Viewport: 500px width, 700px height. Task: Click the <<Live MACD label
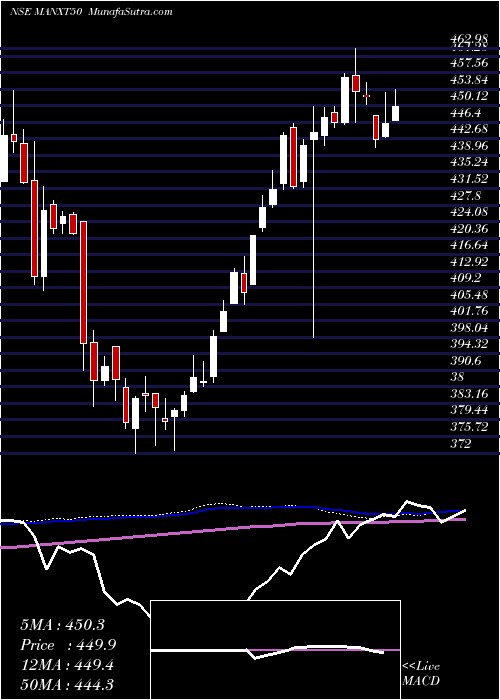point(421,673)
